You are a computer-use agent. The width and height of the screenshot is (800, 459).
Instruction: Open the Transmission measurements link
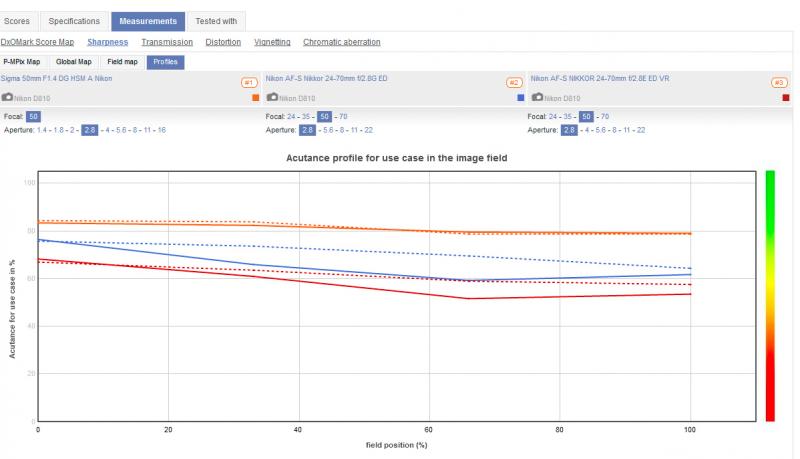tap(167, 42)
